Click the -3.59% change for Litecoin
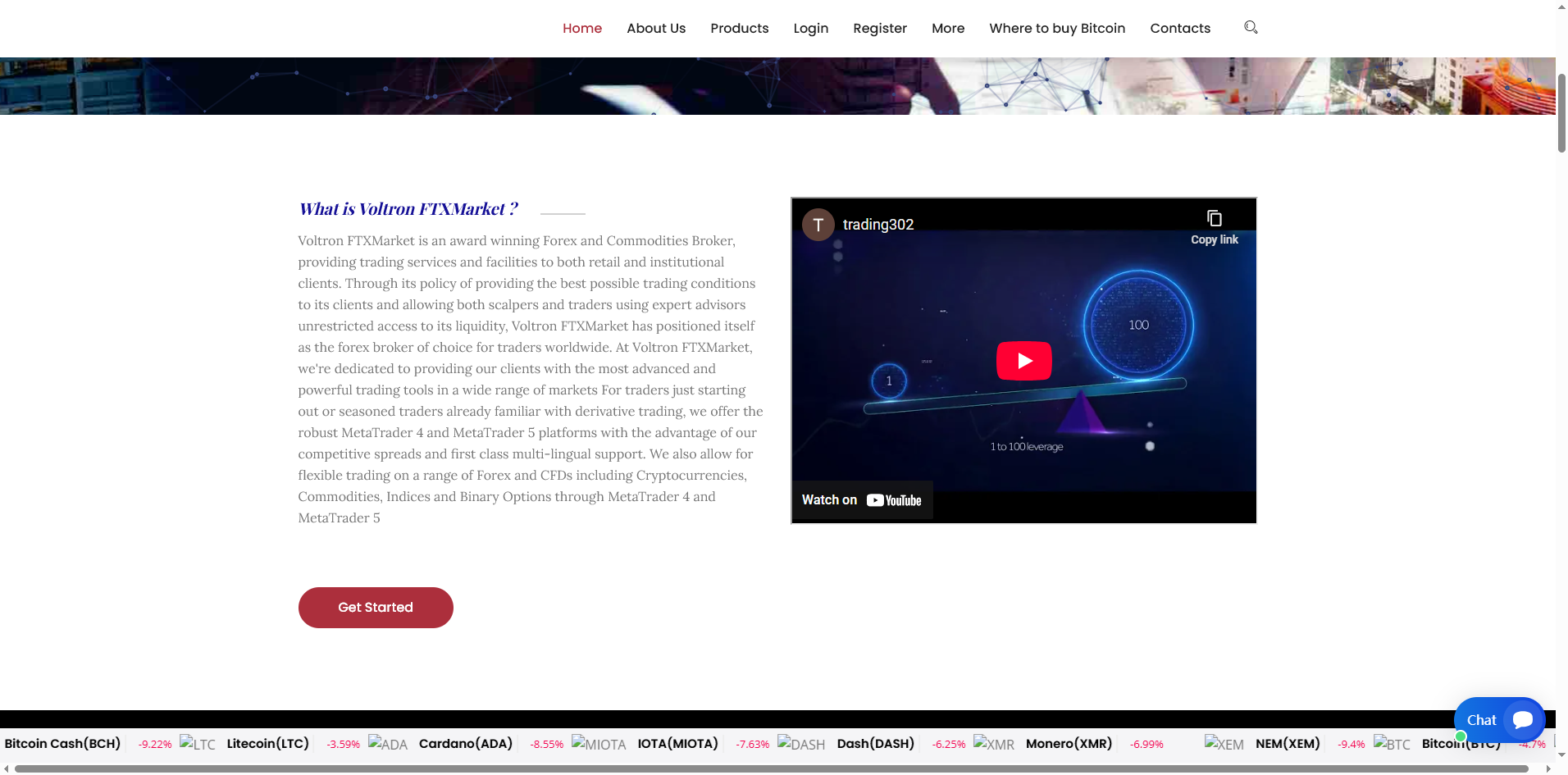Viewport: 1568px width, 775px height. tap(344, 745)
